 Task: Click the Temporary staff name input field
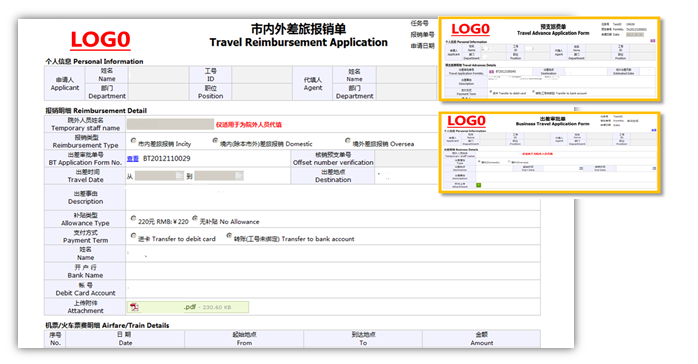click(170, 124)
